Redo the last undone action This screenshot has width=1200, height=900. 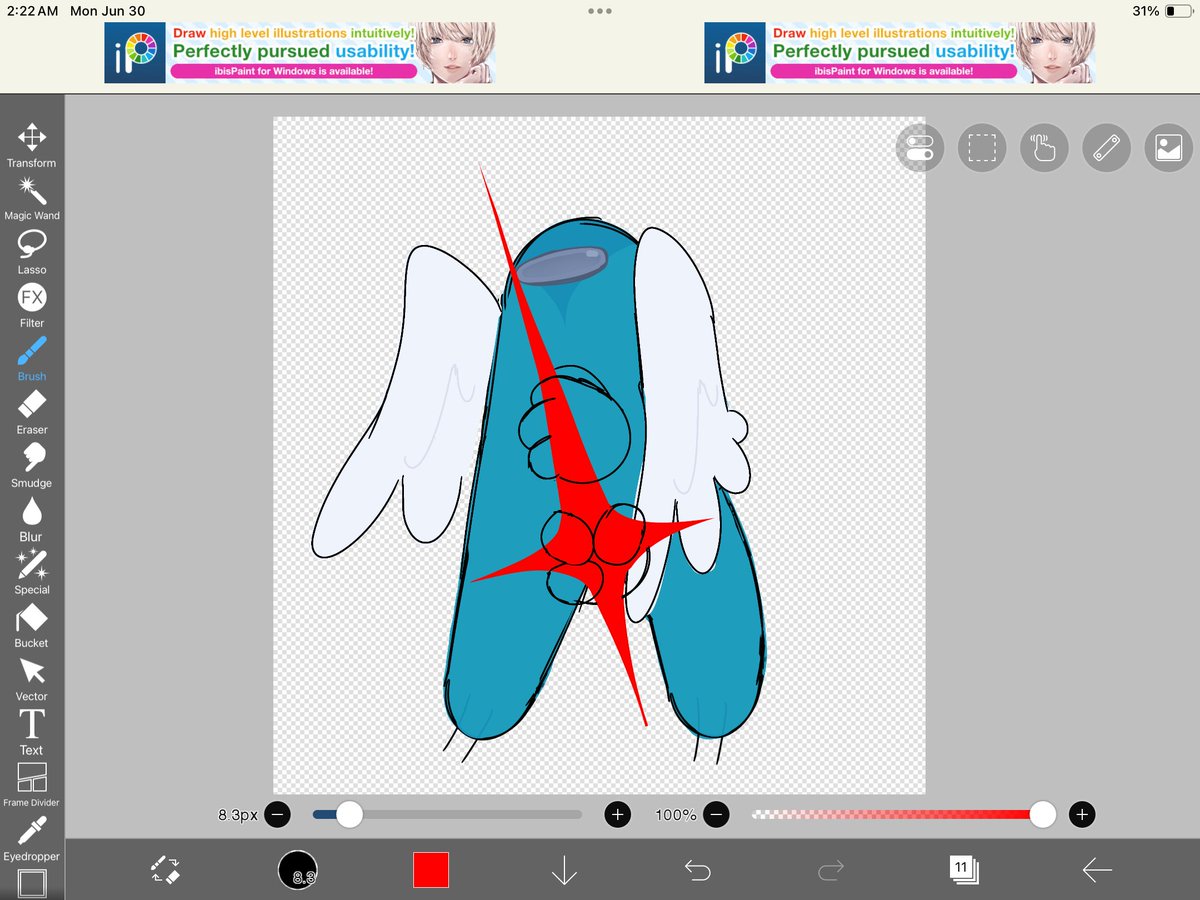point(830,870)
